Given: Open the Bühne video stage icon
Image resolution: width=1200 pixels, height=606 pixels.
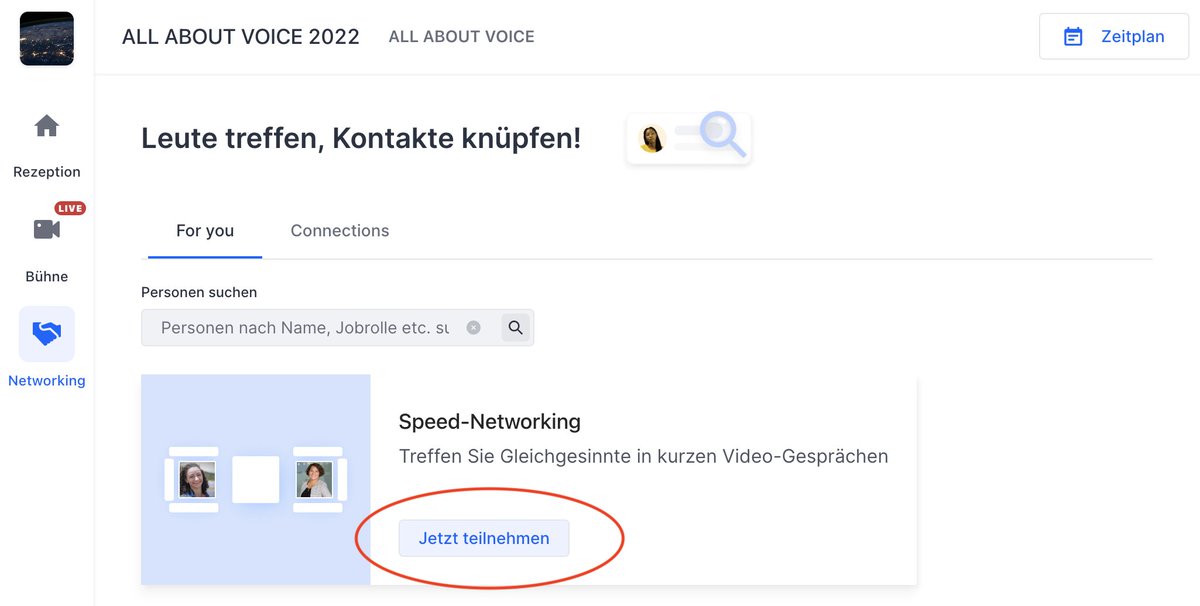Looking at the screenshot, I should click(46, 229).
